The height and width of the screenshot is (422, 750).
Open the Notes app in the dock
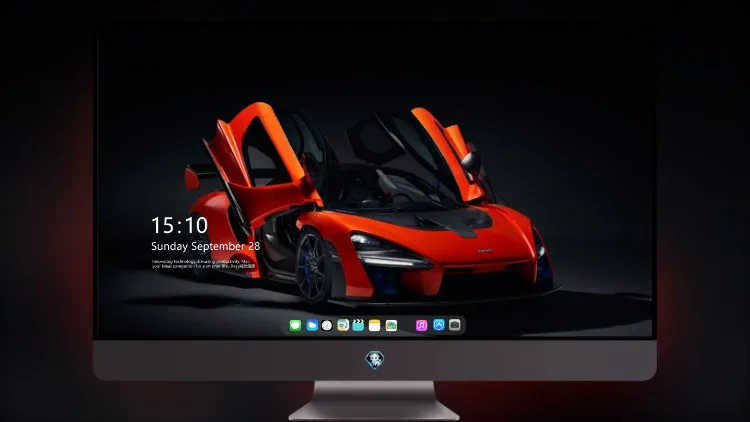pyautogui.click(x=375, y=325)
